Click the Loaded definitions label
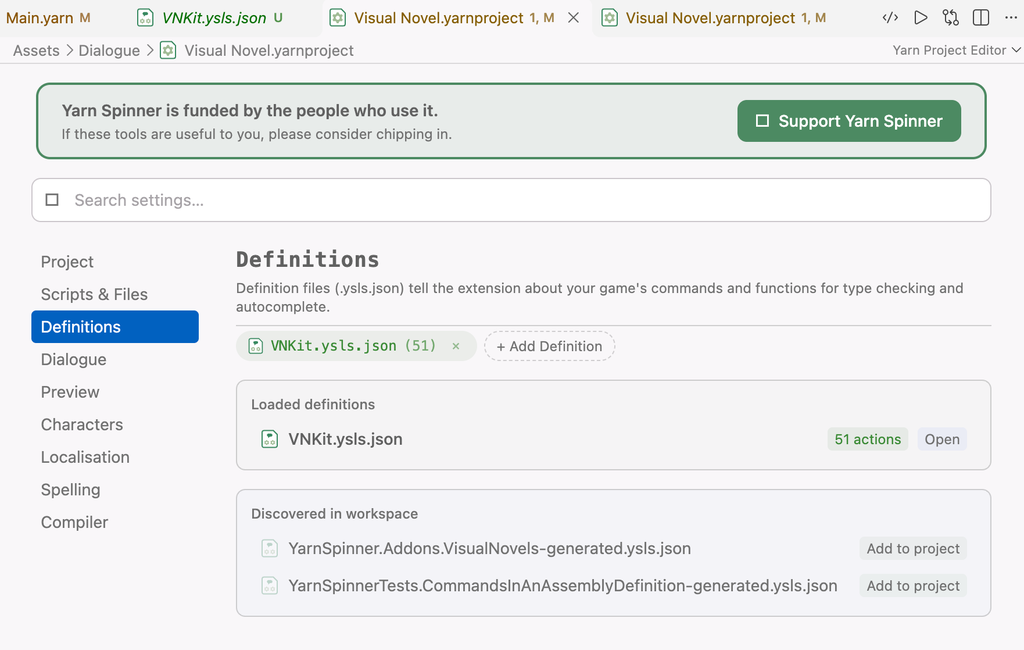This screenshot has height=650, width=1024. [x=313, y=404]
